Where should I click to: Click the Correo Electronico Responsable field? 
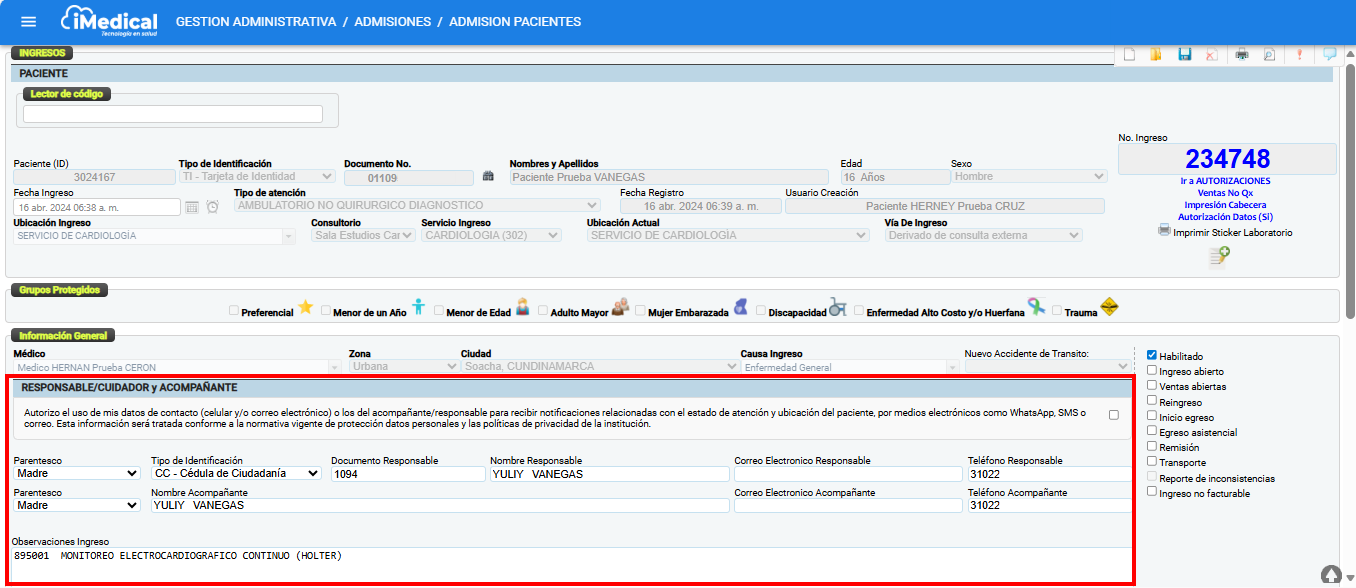click(846, 474)
